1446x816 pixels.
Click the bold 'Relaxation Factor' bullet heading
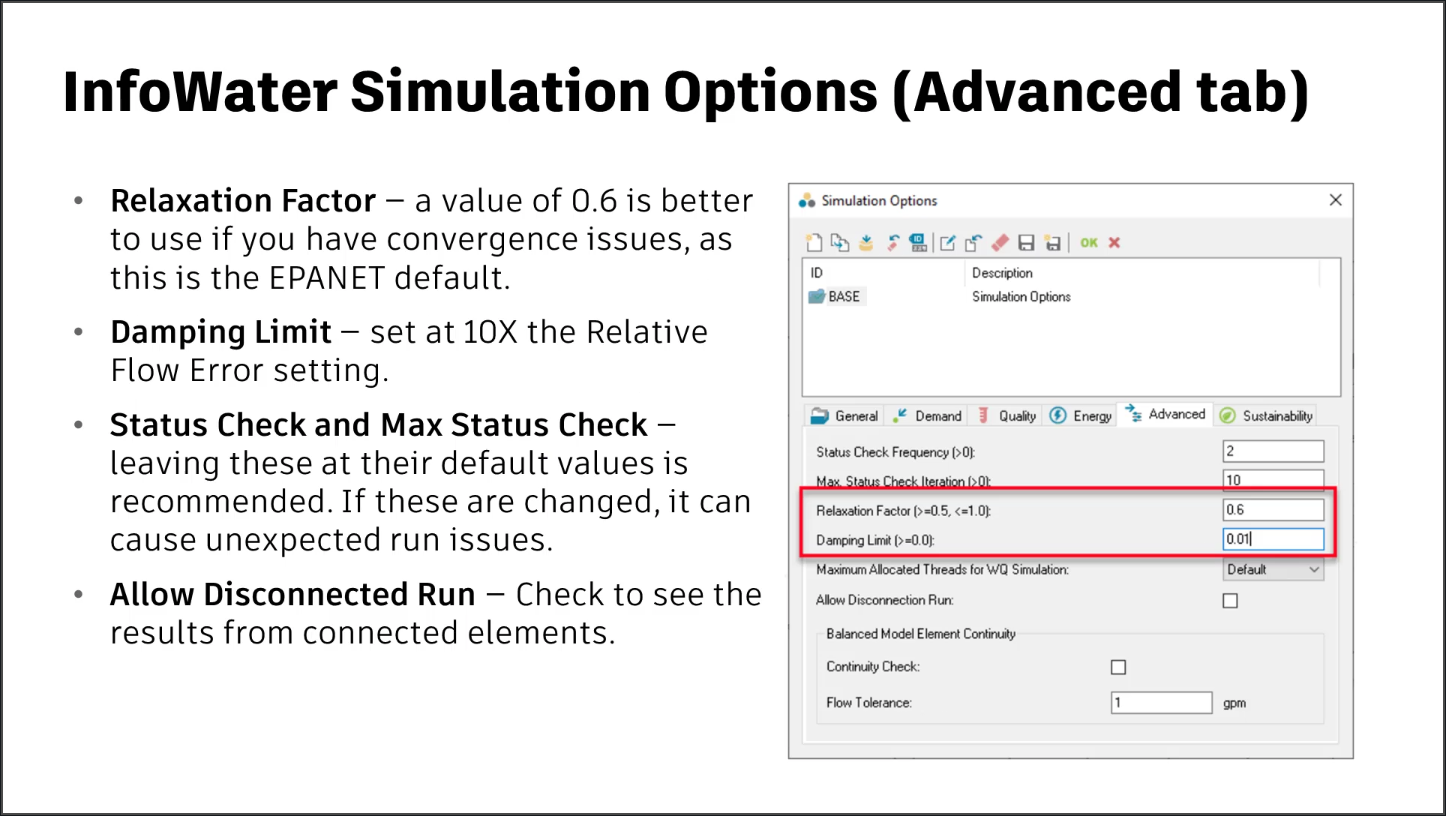click(243, 201)
